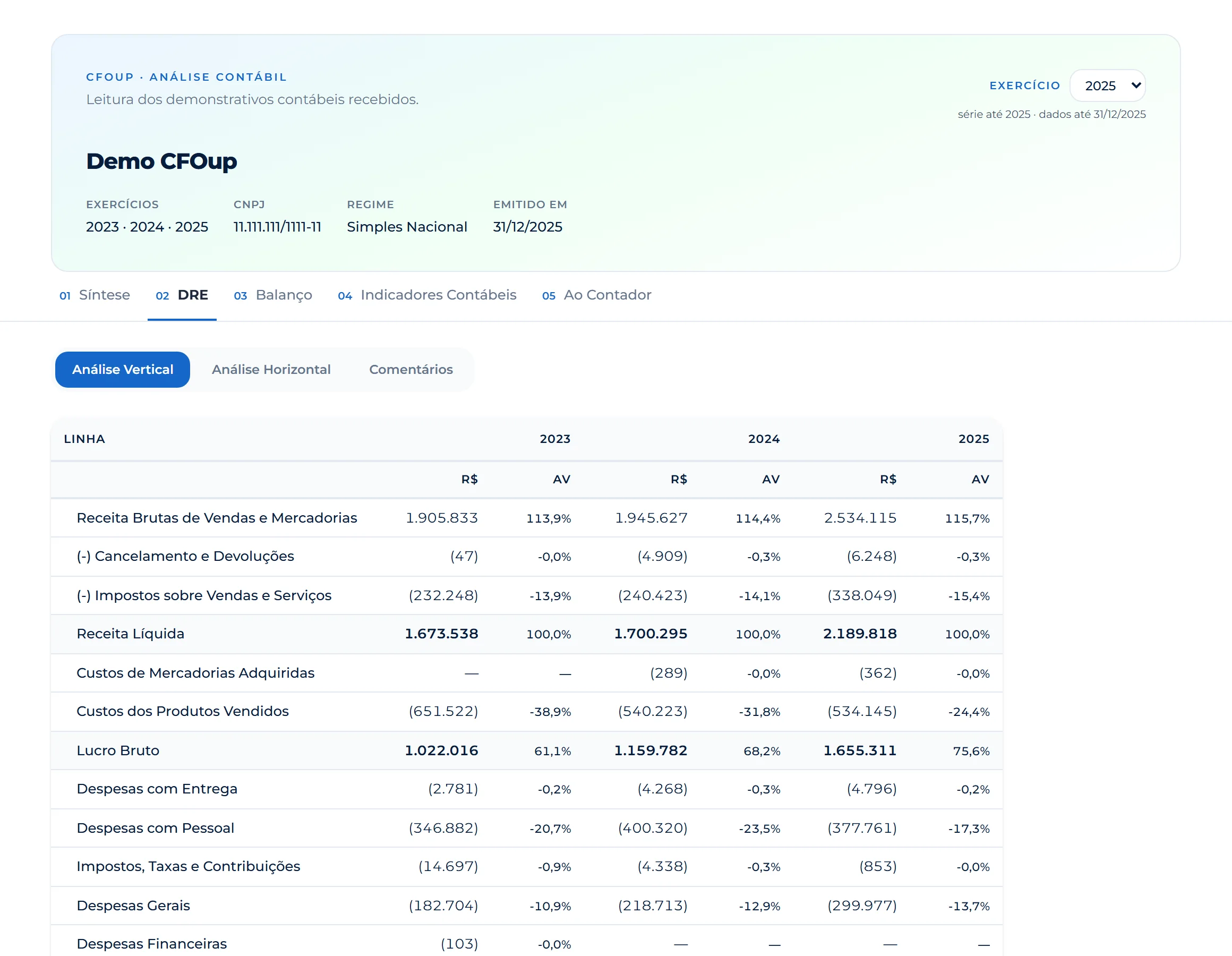Screen dimensions: 1232x956
Task: Click the LINHA column header
Action: [x=84, y=439]
